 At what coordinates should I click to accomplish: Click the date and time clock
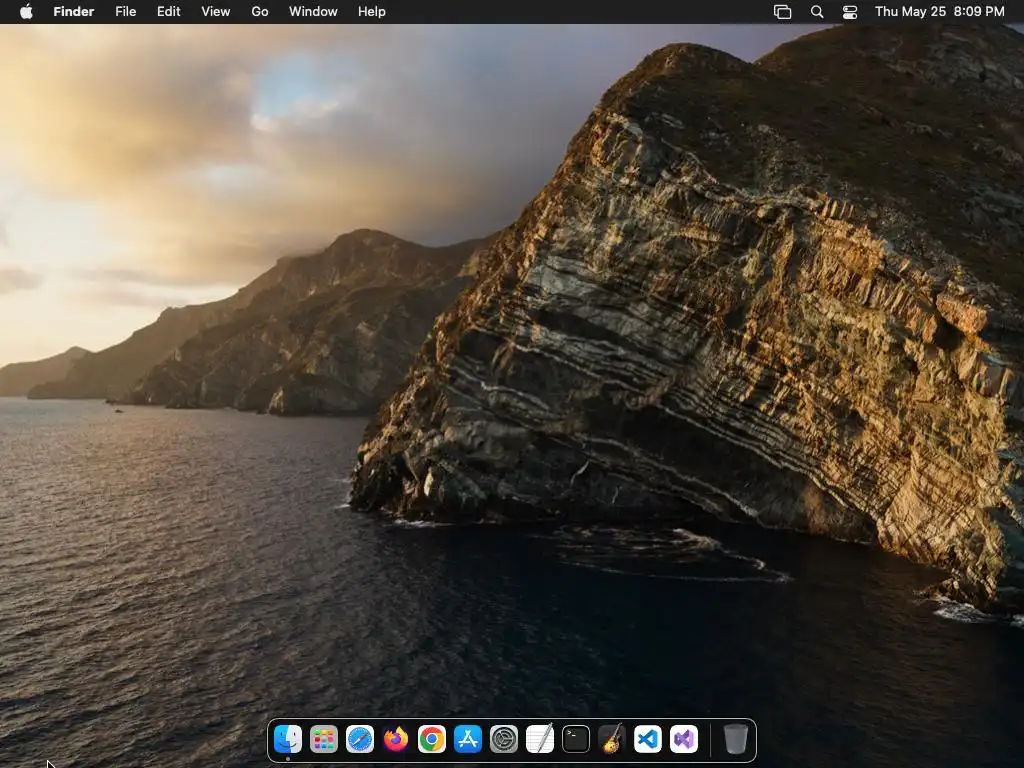[939, 12]
